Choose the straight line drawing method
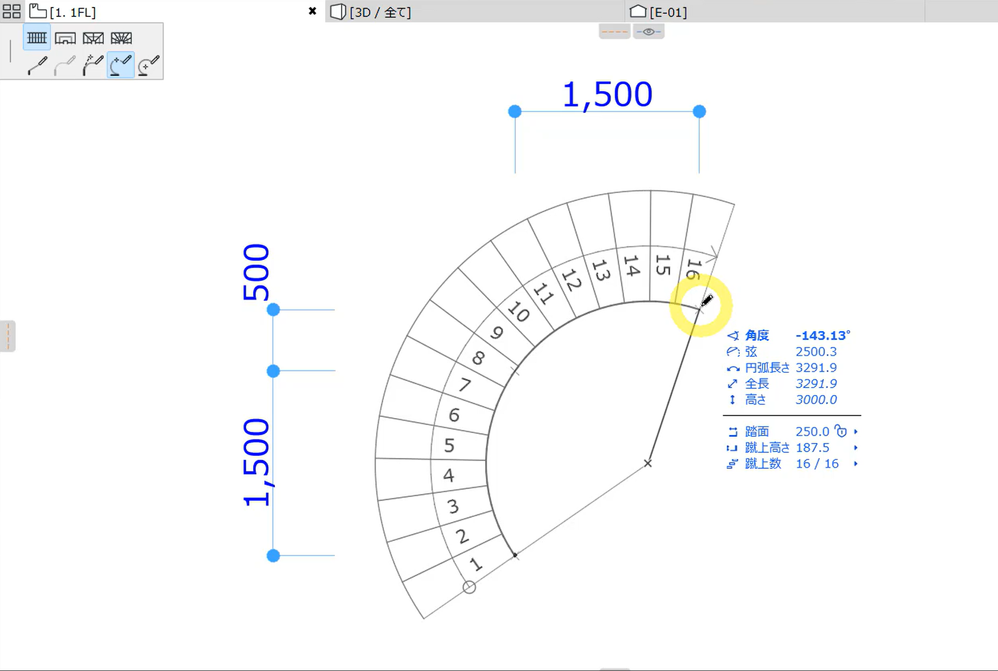The image size is (998, 671). [37, 65]
